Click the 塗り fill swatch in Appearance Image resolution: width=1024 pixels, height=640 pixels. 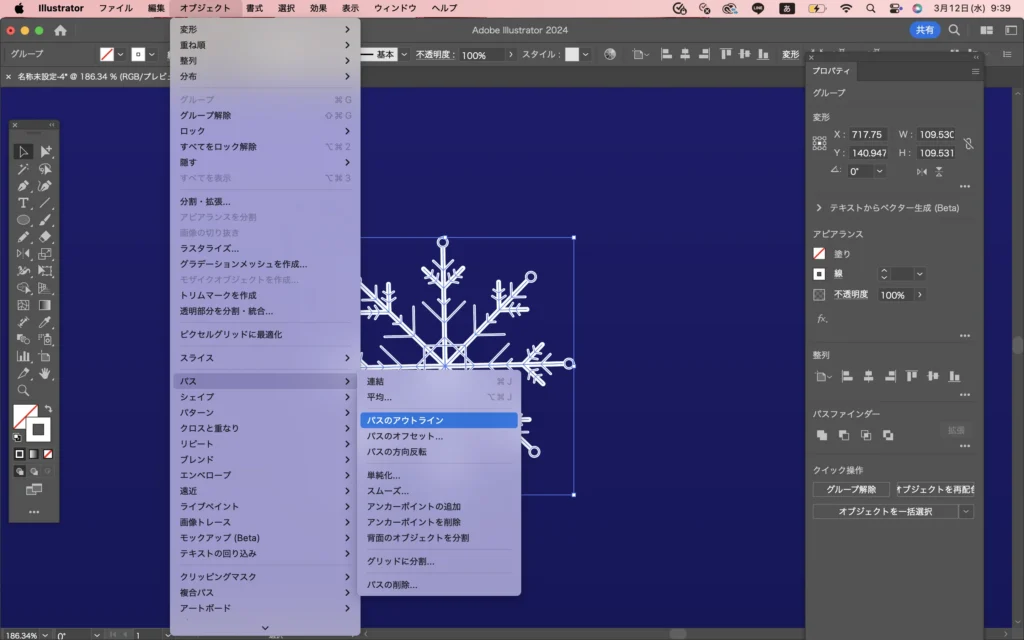(x=819, y=254)
